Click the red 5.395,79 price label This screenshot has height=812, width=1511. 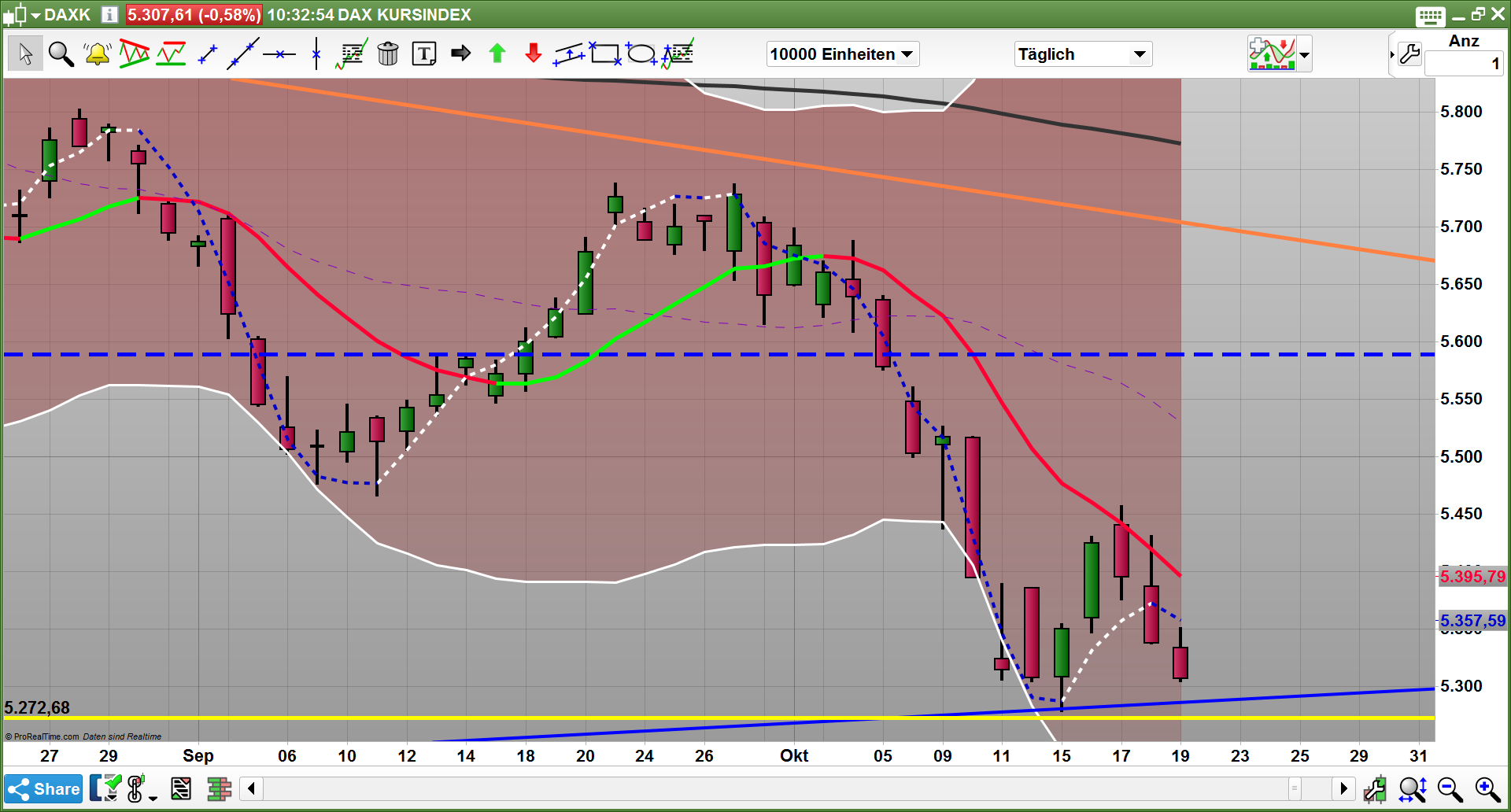(1472, 577)
